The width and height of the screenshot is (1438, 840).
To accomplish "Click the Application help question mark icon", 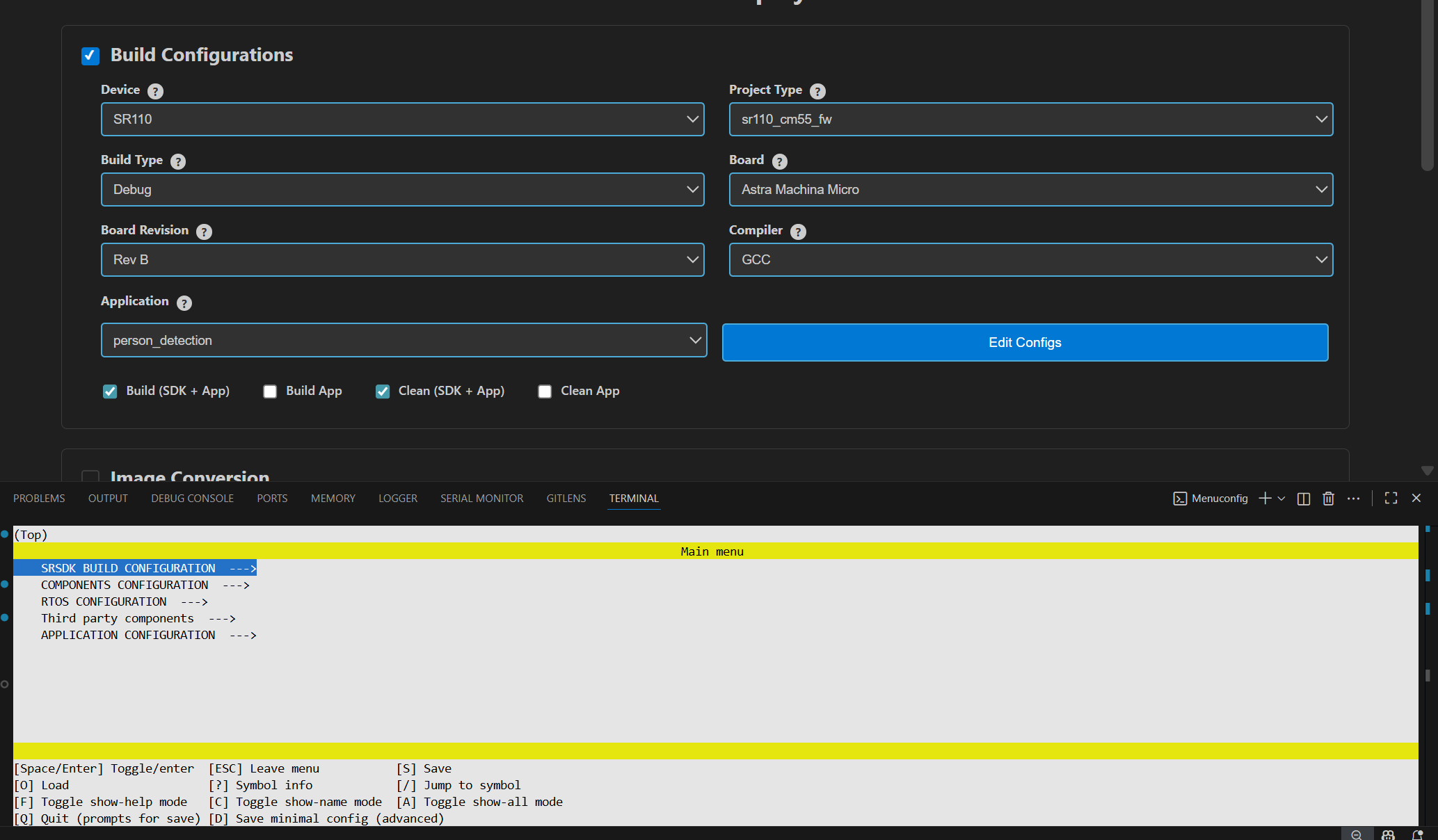I will [184, 303].
